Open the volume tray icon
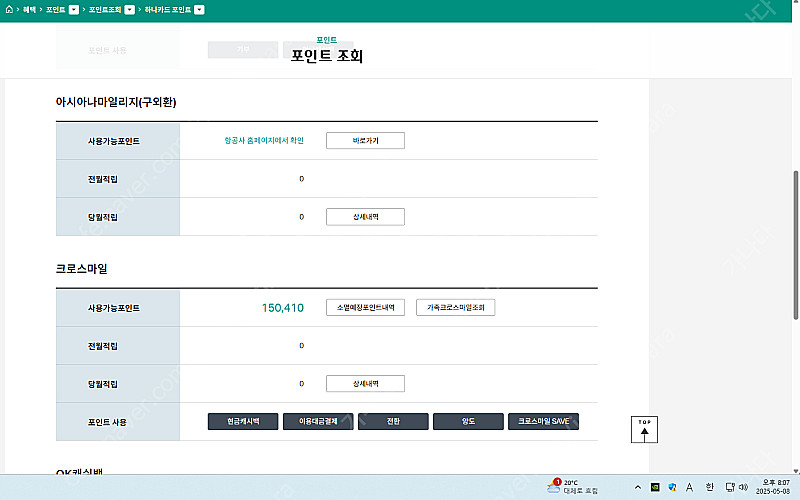This screenshot has height=500, width=800. [x=743, y=487]
